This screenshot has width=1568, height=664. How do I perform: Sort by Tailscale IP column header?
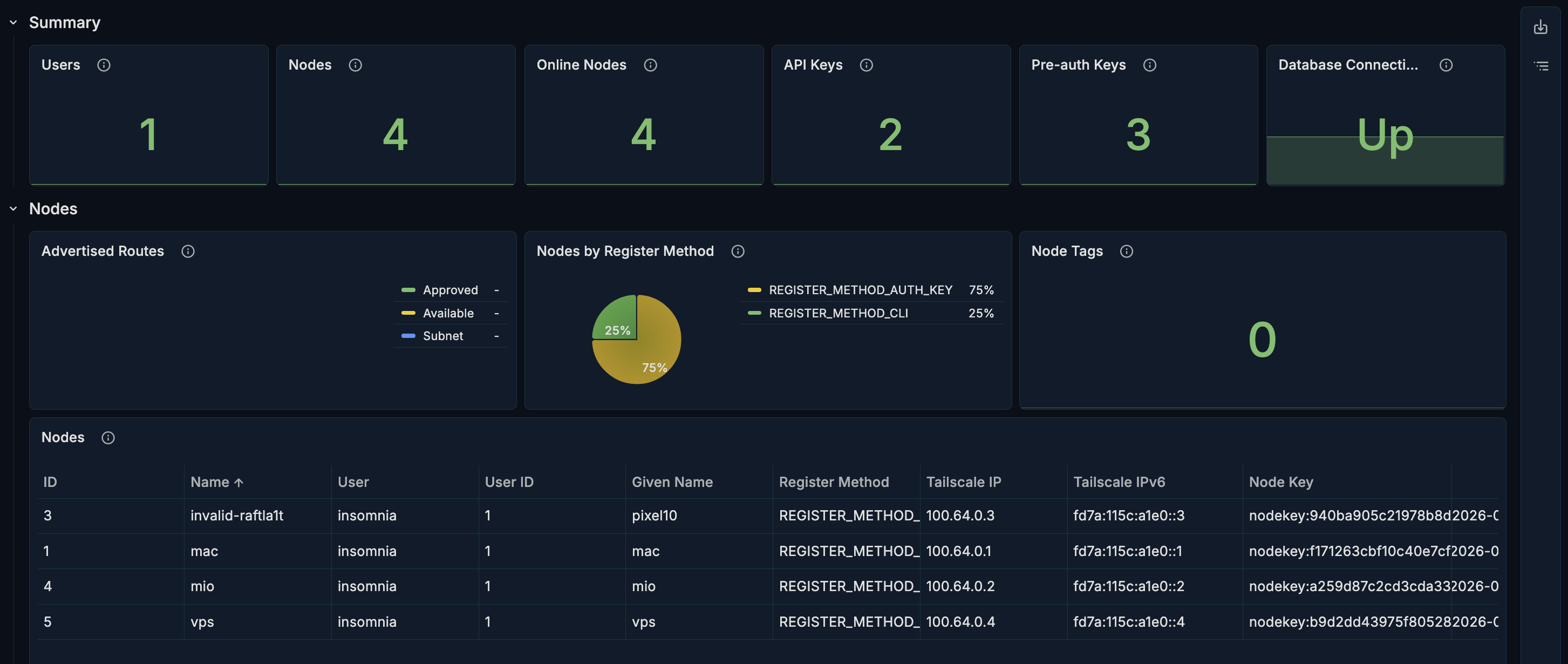964,483
